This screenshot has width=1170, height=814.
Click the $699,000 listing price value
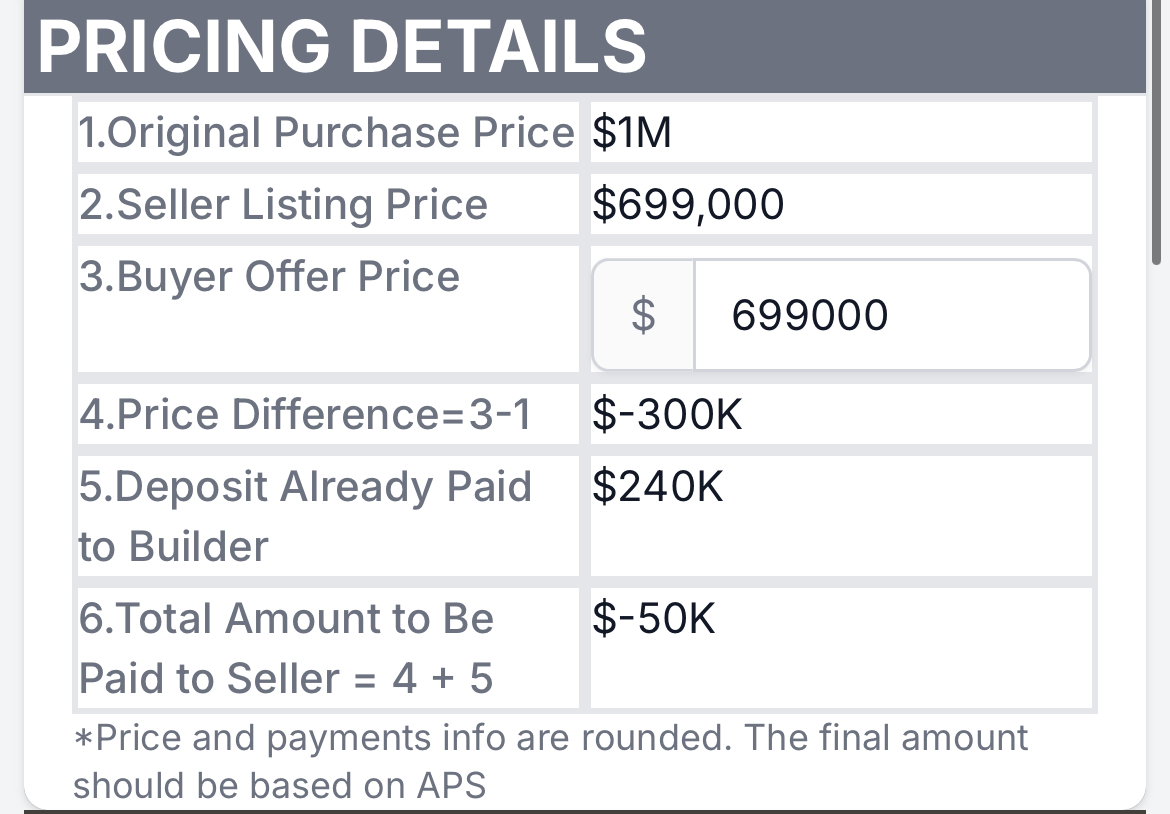pos(688,204)
